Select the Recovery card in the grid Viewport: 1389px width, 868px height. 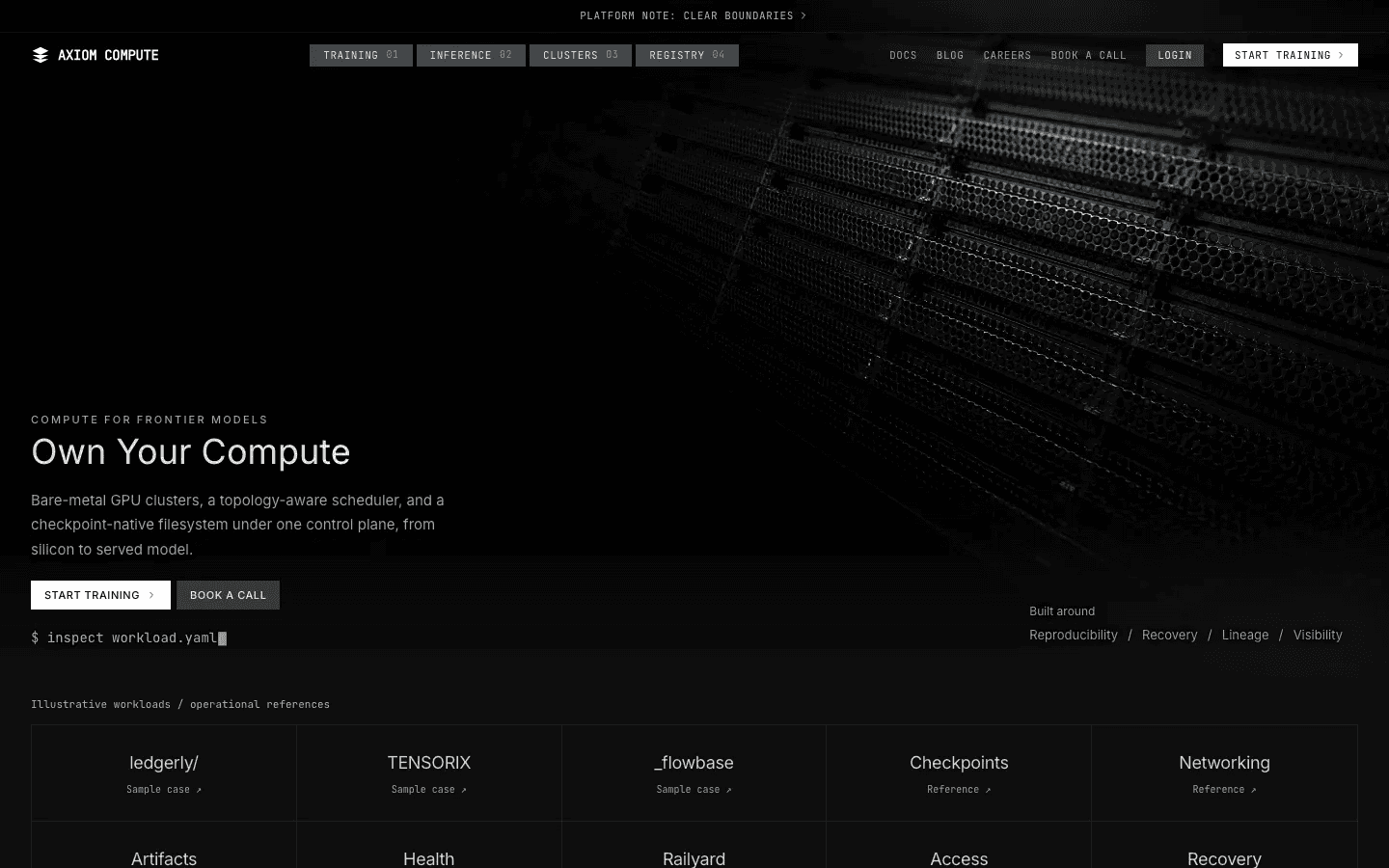click(x=1224, y=845)
